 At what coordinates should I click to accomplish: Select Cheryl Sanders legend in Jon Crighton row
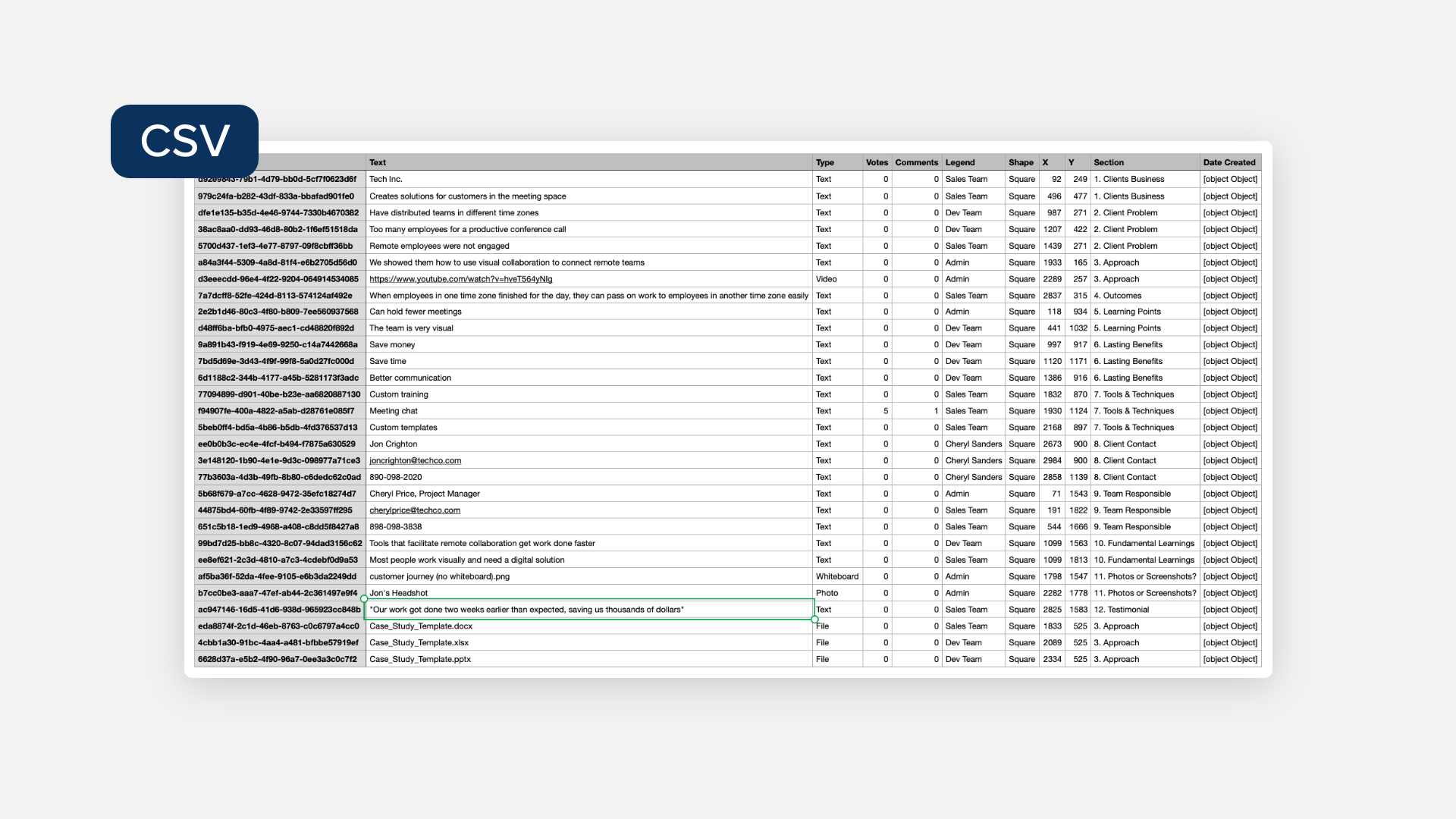[974, 444]
